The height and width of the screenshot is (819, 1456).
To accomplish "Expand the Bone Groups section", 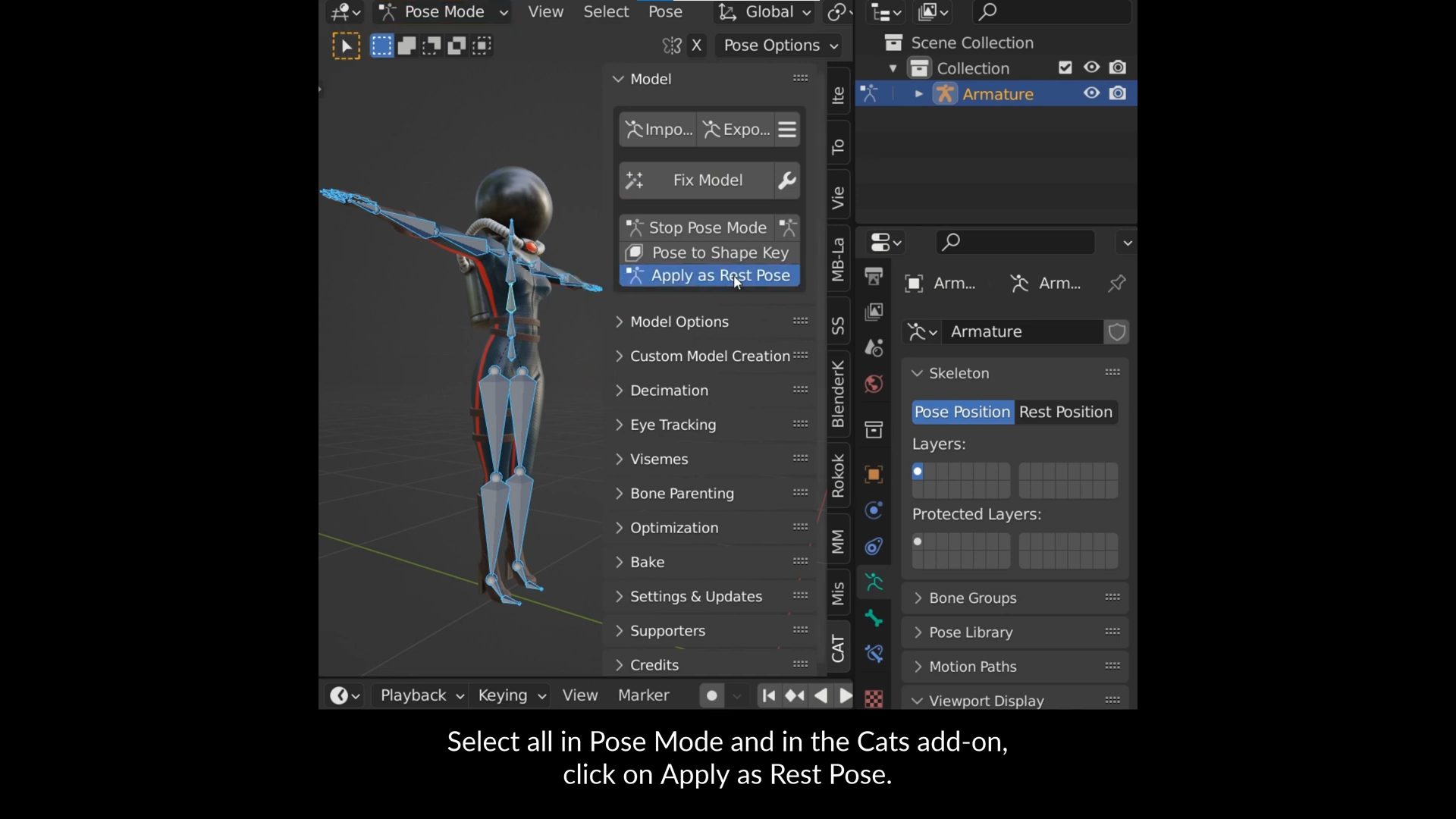I will click(972, 598).
